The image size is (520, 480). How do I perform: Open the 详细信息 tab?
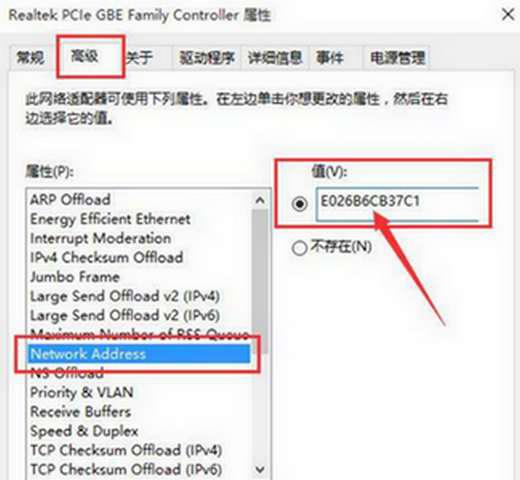pos(275,58)
